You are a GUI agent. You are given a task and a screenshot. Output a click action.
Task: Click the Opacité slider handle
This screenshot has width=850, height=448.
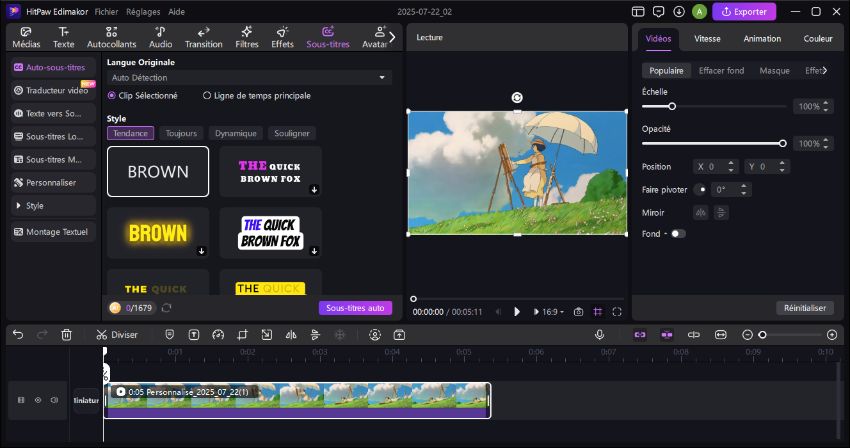(x=782, y=144)
